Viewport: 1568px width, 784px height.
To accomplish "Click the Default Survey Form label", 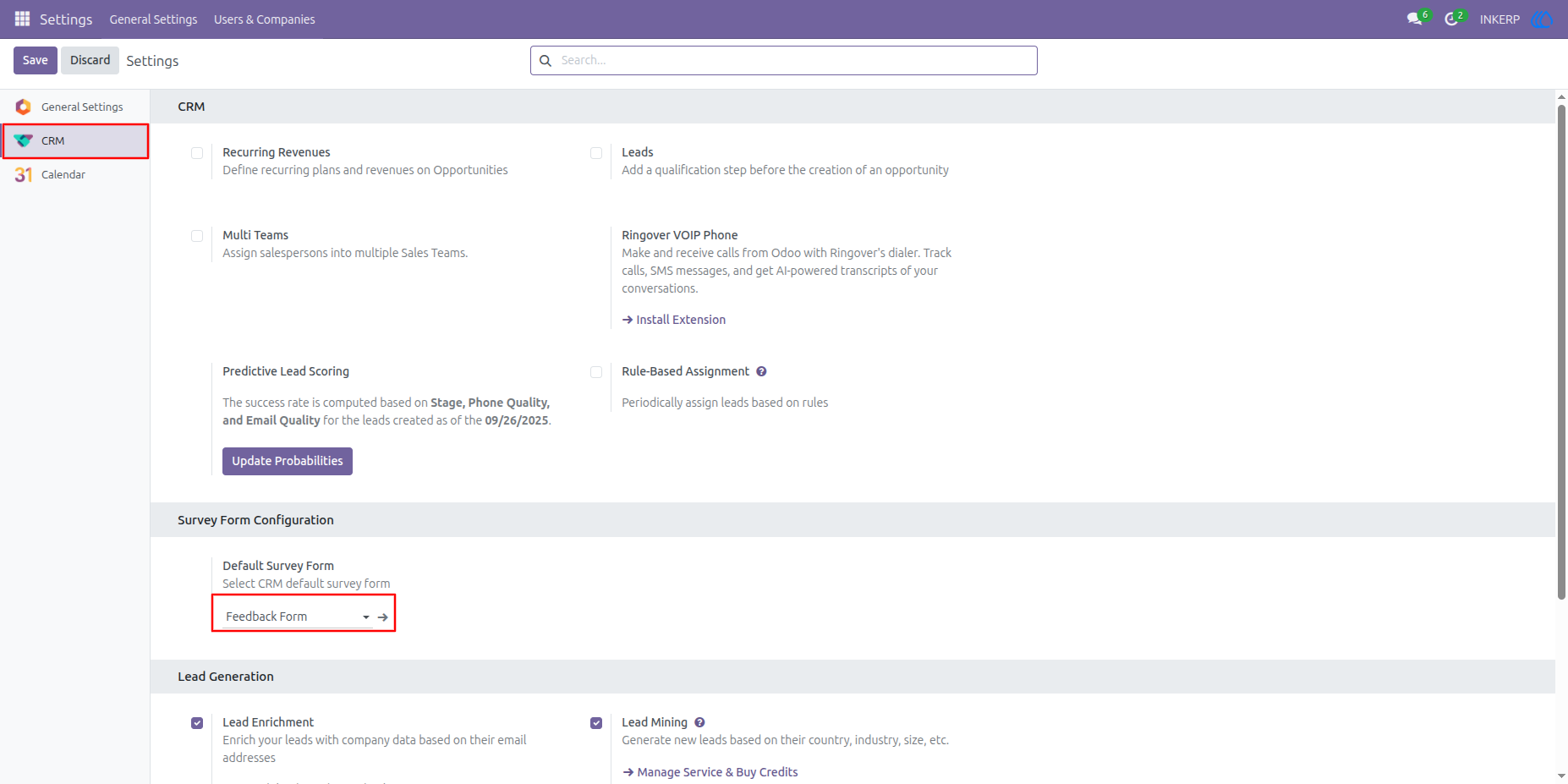I will point(278,566).
